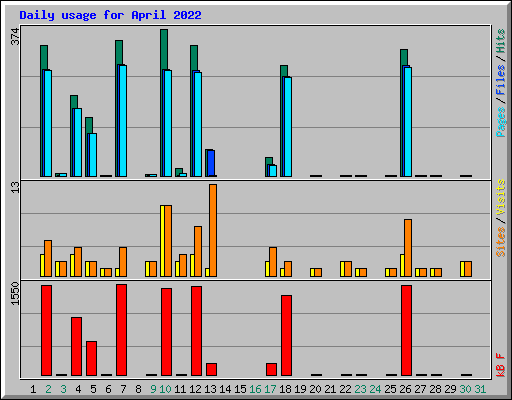This screenshot has height=400, width=512.
Task: Click the small red KB bar for day 17
Action: coord(272,370)
